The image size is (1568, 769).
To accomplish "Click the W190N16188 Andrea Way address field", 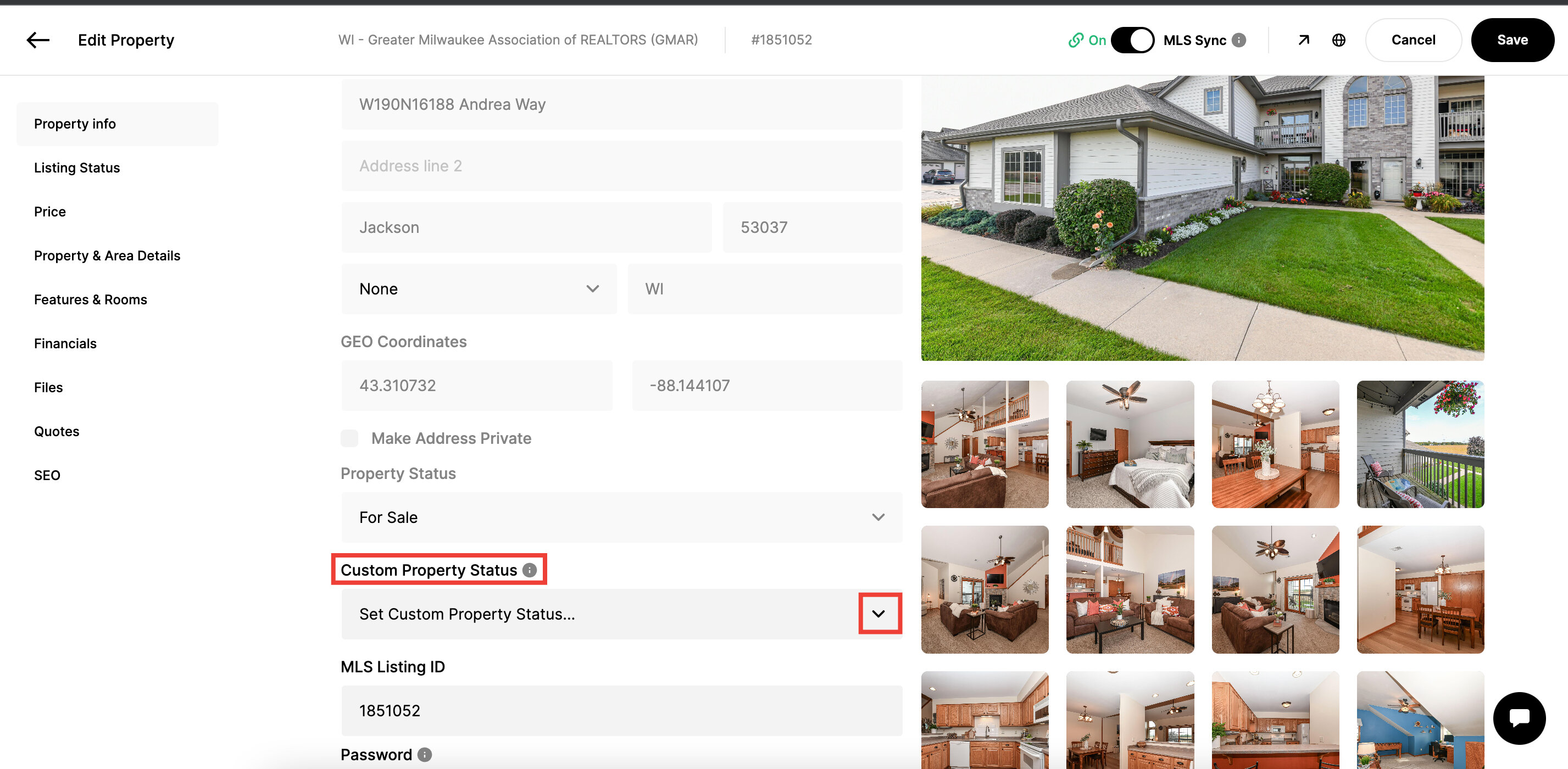I will [621, 105].
